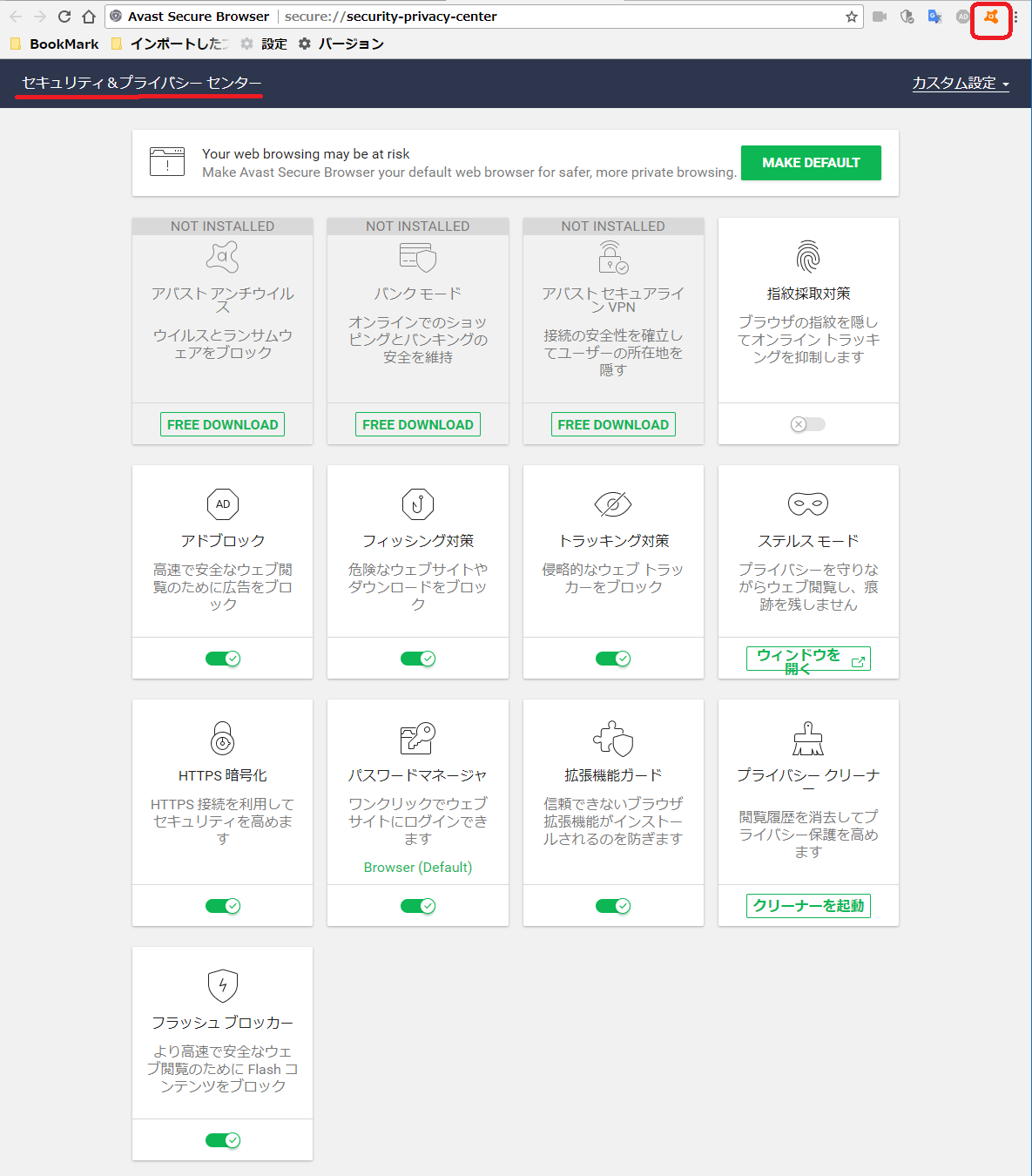Toggle HTTPS 暗号化 off
This screenshot has width=1032, height=1176.
(x=223, y=906)
